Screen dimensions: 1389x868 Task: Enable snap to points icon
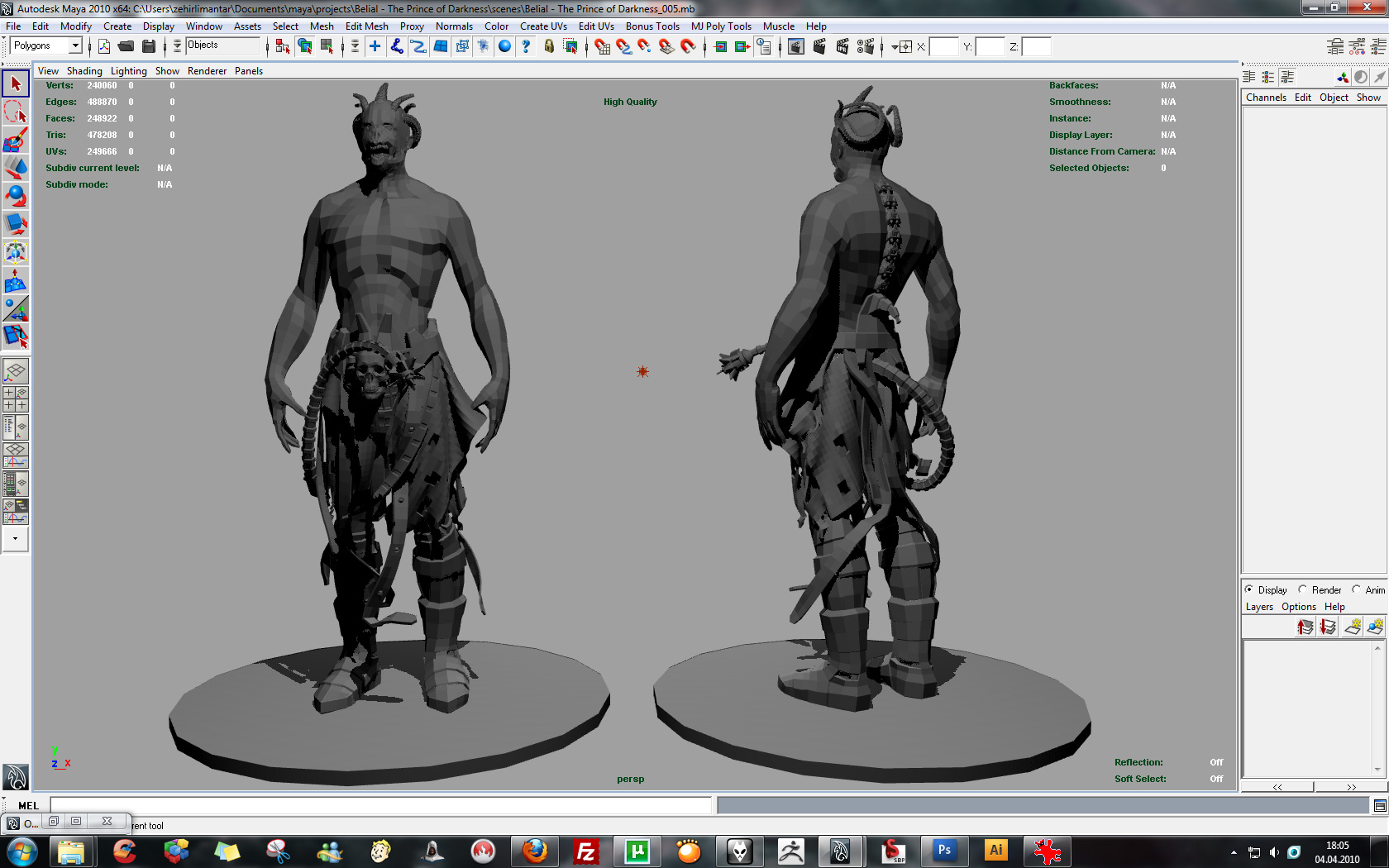point(645,46)
